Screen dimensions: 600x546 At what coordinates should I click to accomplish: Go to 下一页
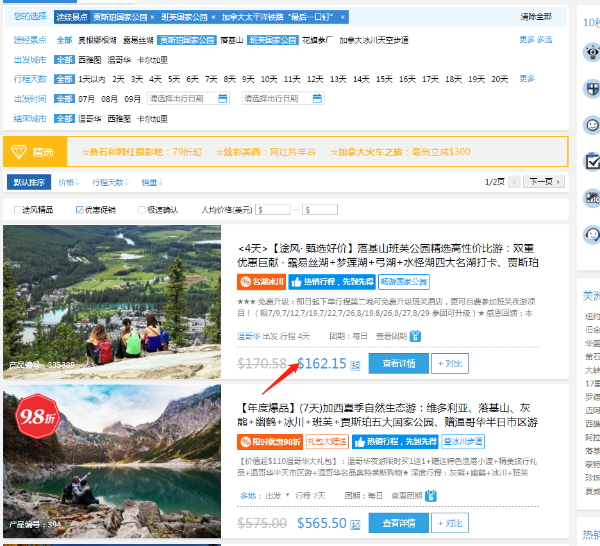tap(544, 182)
